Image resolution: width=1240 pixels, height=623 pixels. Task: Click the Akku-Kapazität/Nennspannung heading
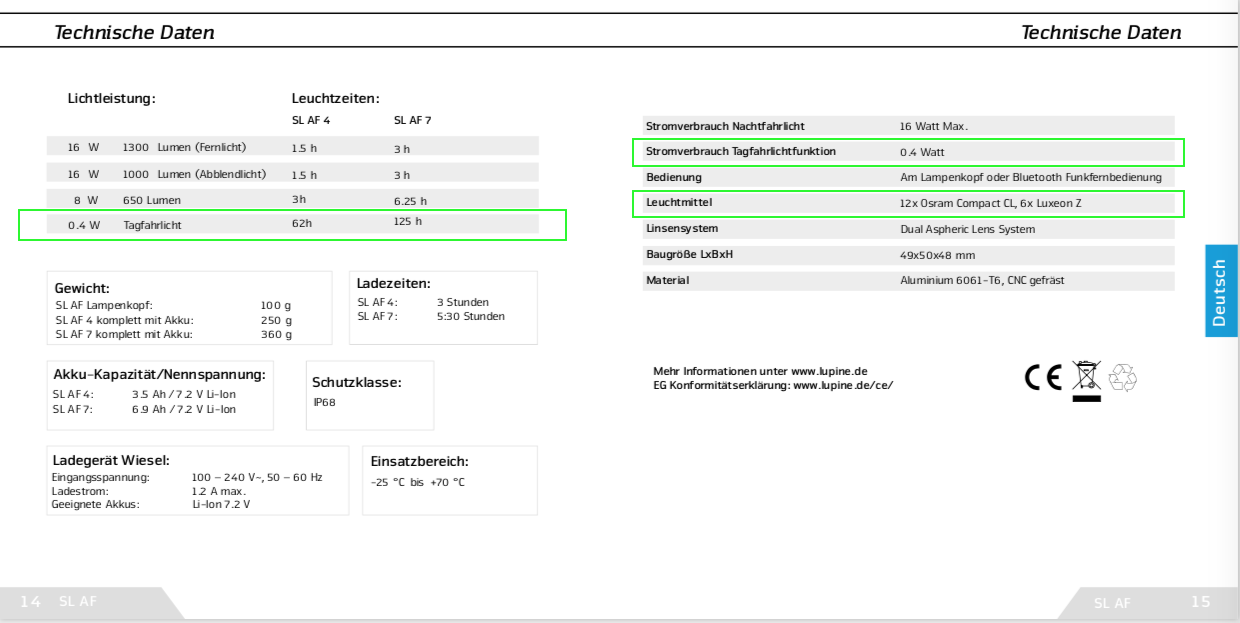pyautogui.click(x=159, y=375)
